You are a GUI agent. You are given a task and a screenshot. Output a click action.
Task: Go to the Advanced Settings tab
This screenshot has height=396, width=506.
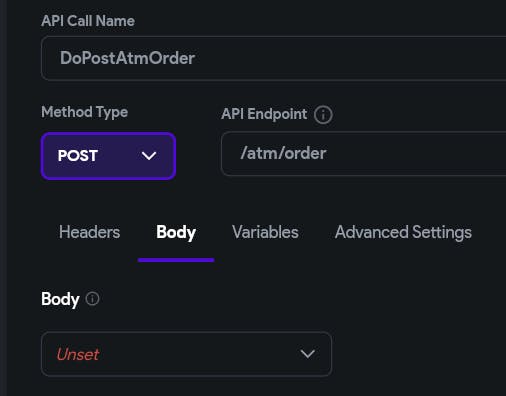403,232
